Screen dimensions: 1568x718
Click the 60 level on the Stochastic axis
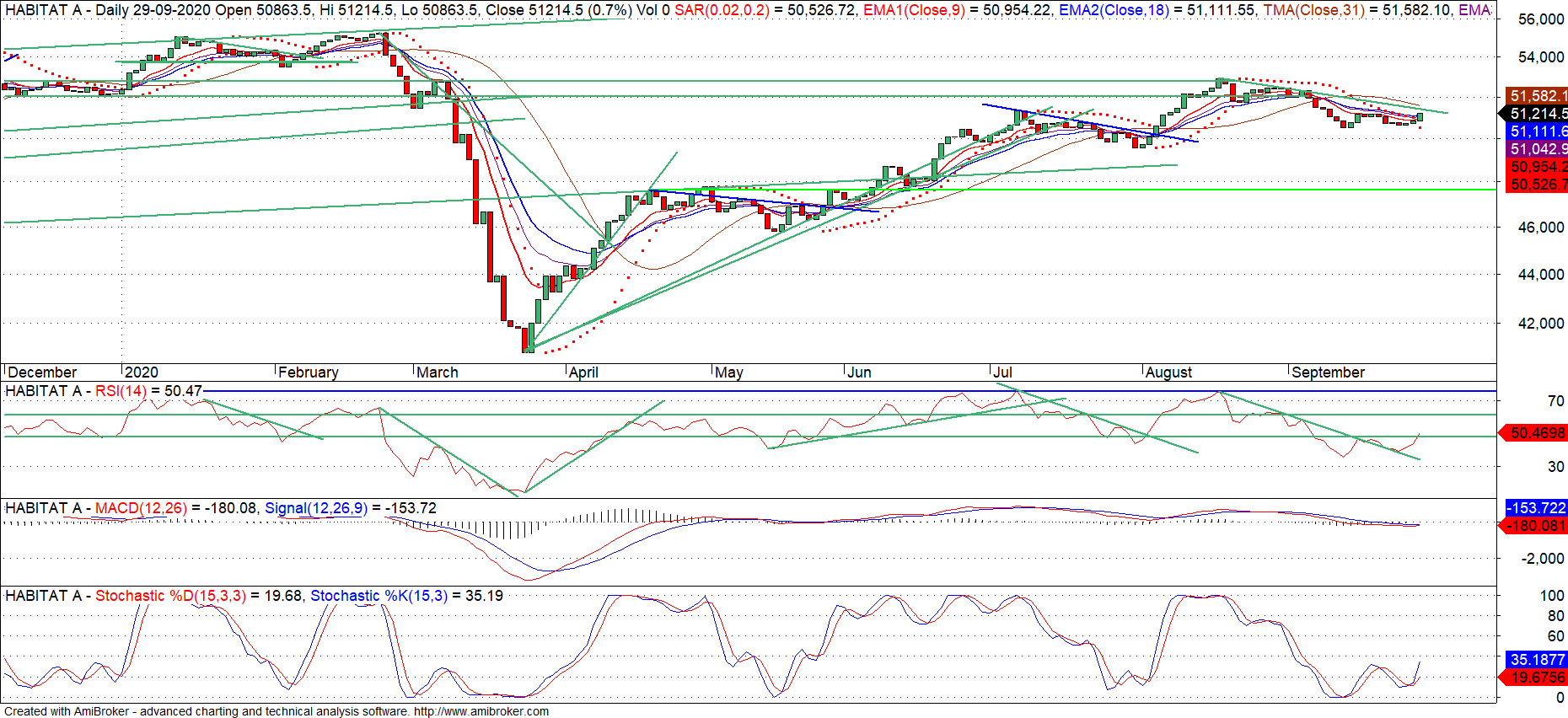coord(1555,636)
